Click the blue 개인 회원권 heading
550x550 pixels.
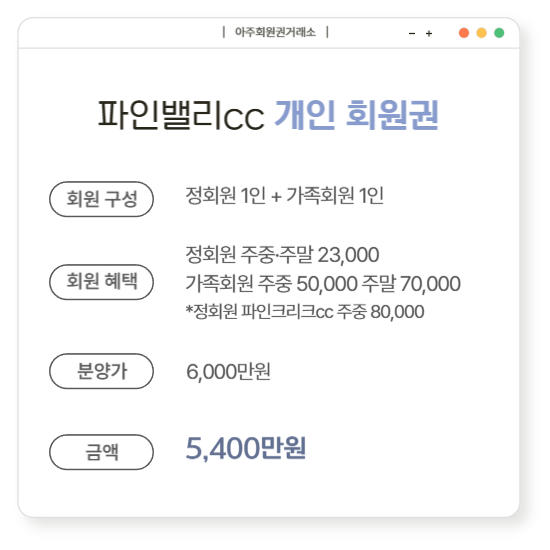coord(356,115)
